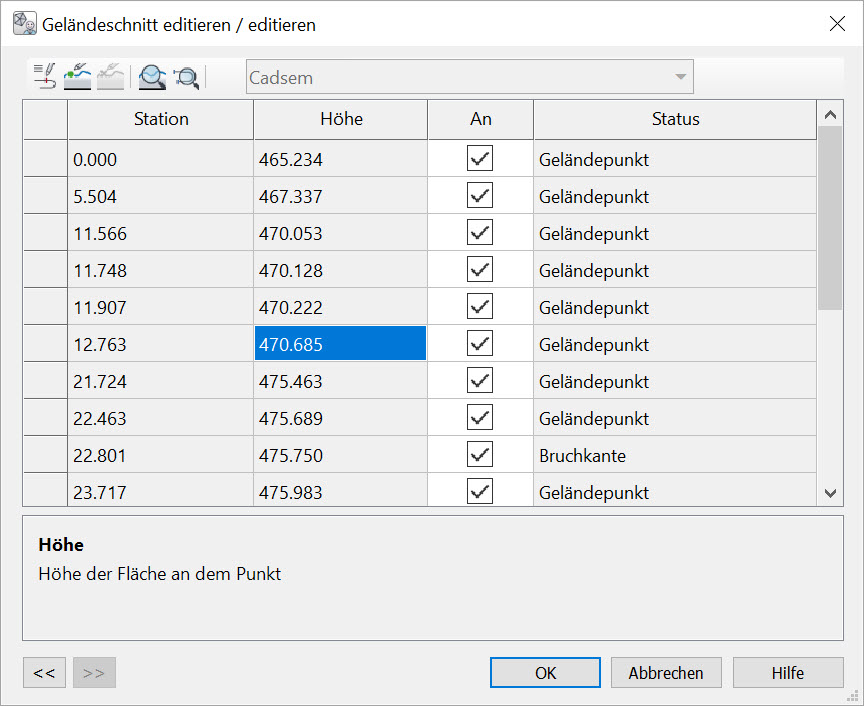864x706 pixels.
Task: Click the Hilfe button
Action: coord(787,673)
